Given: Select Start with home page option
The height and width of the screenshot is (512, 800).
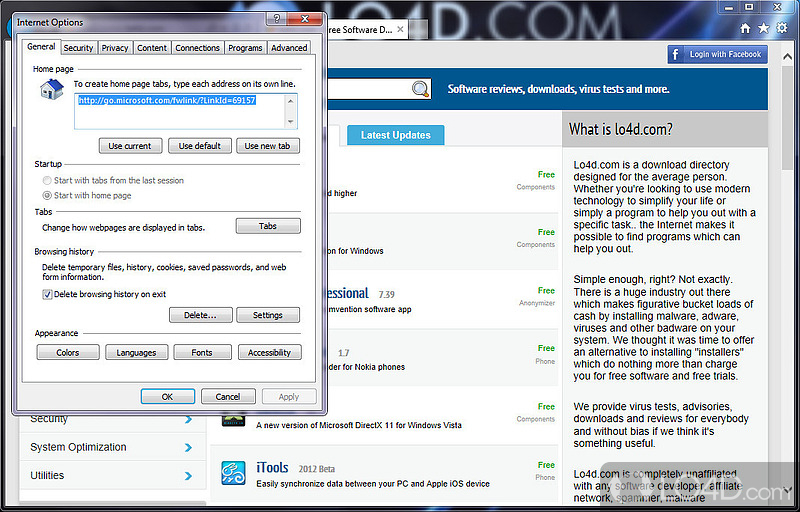Looking at the screenshot, I should 47,195.
